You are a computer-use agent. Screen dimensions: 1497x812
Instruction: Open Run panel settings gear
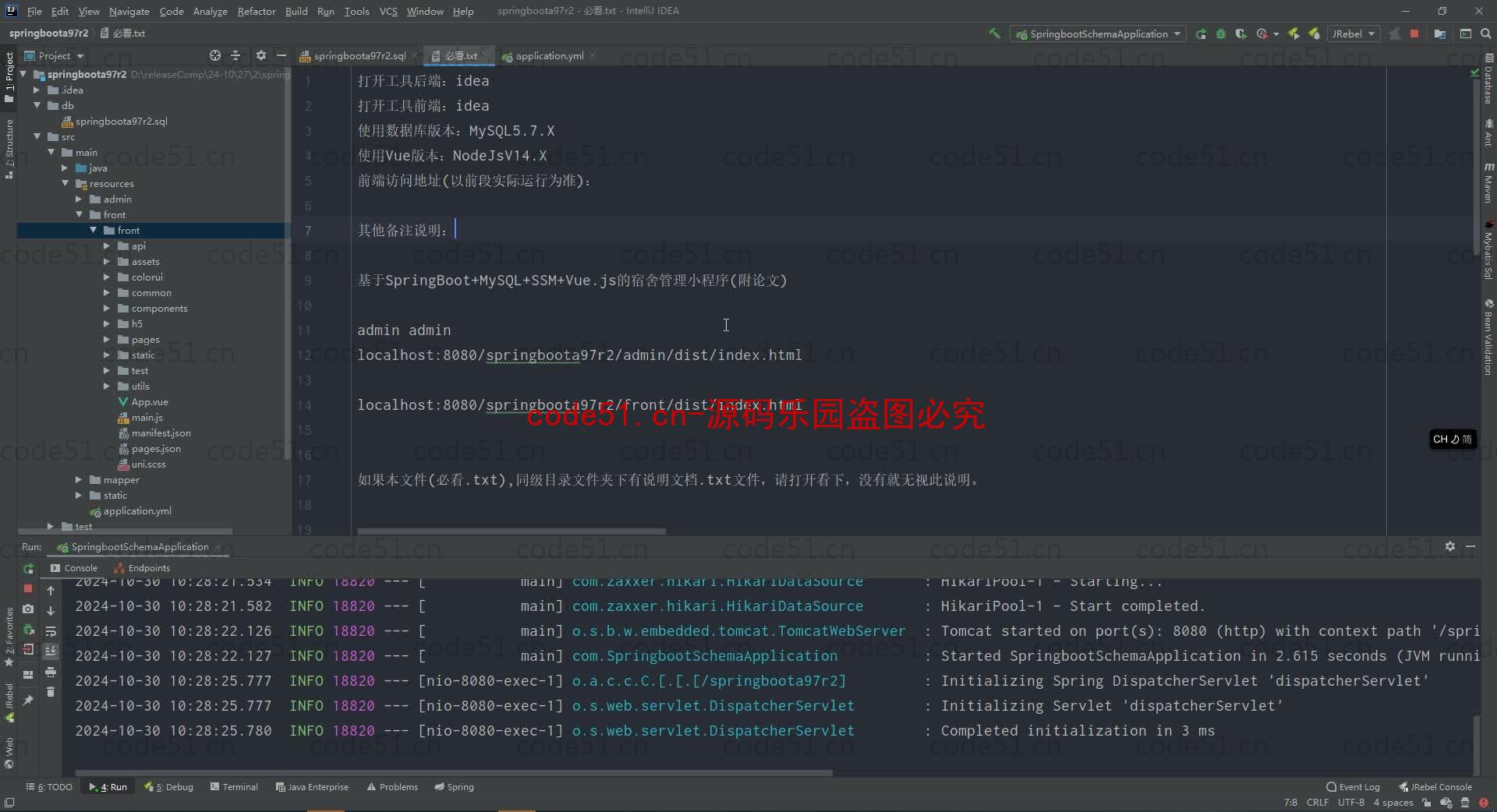click(1450, 546)
